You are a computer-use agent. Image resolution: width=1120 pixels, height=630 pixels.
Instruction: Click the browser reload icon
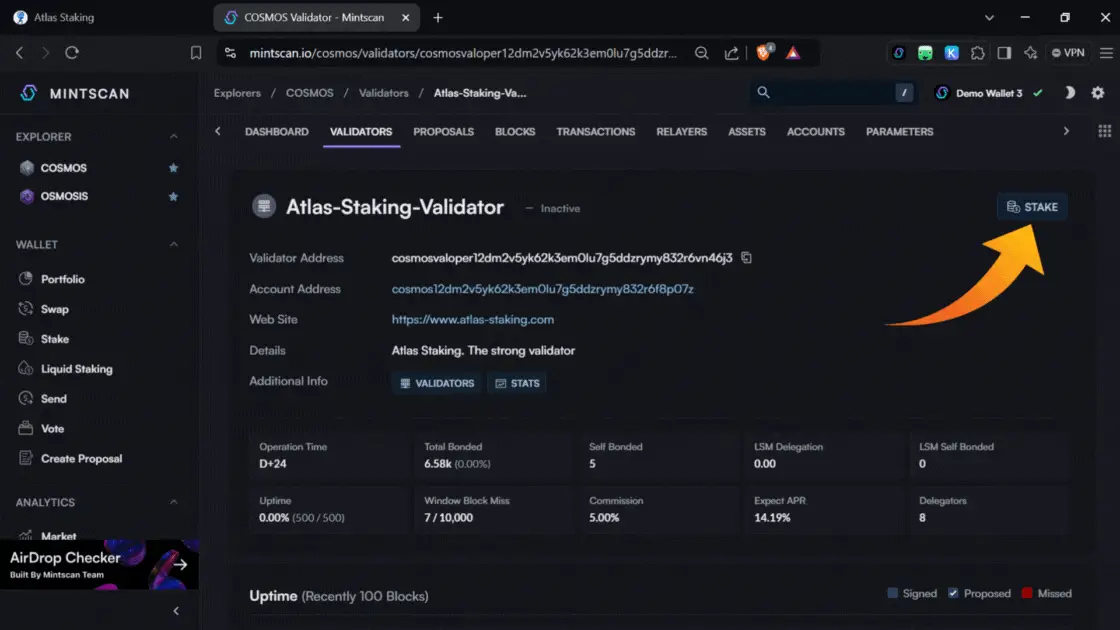72,53
